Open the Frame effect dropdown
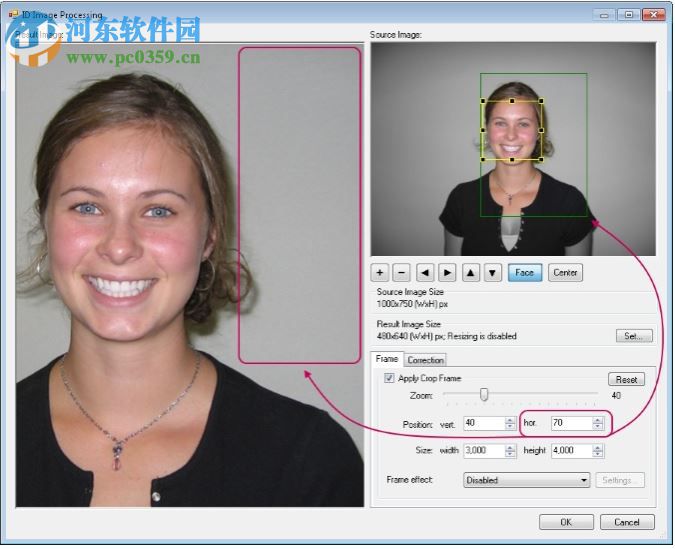The height and width of the screenshot is (549, 675). 526,480
